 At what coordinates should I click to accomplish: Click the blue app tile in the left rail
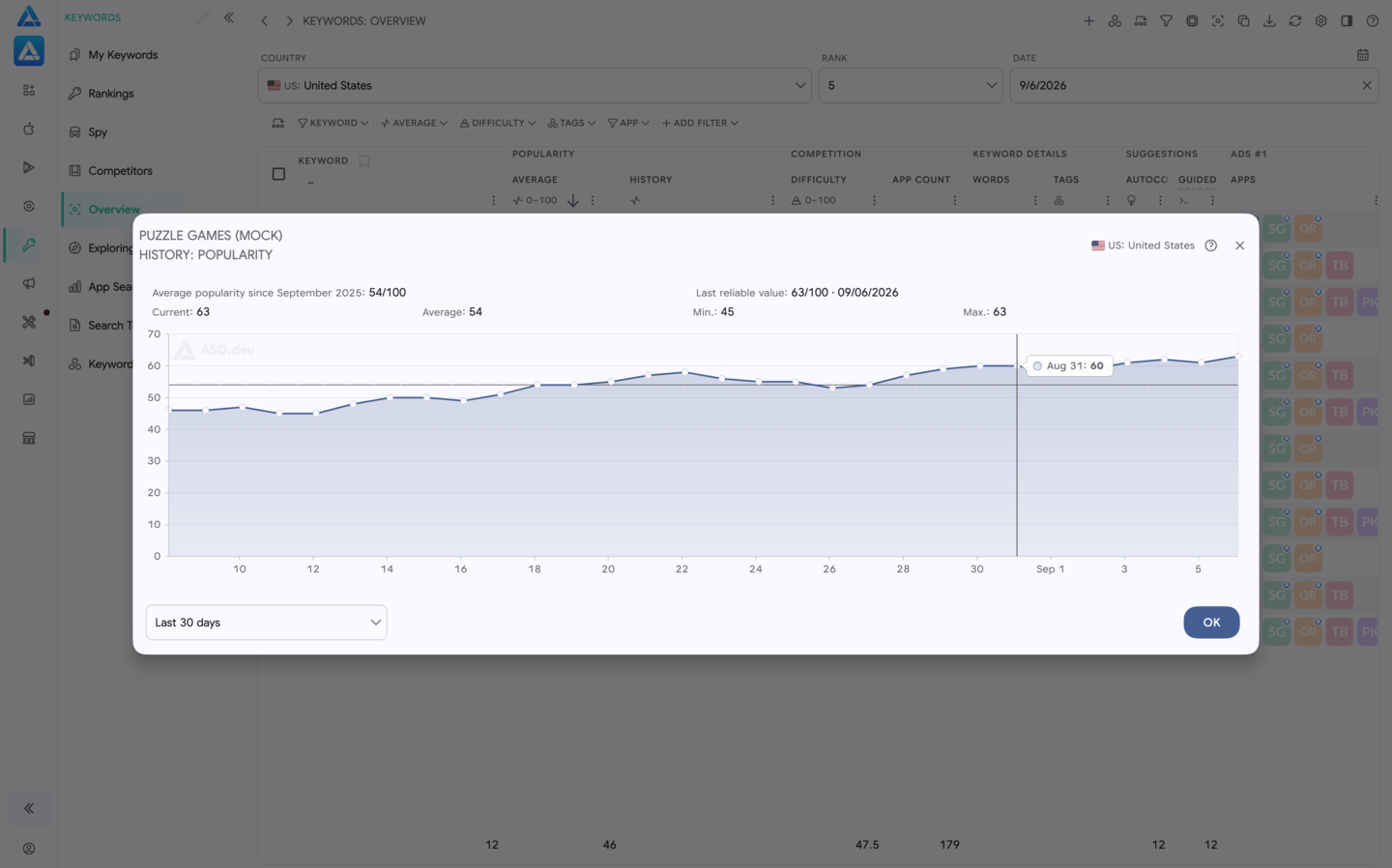click(29, 51)
